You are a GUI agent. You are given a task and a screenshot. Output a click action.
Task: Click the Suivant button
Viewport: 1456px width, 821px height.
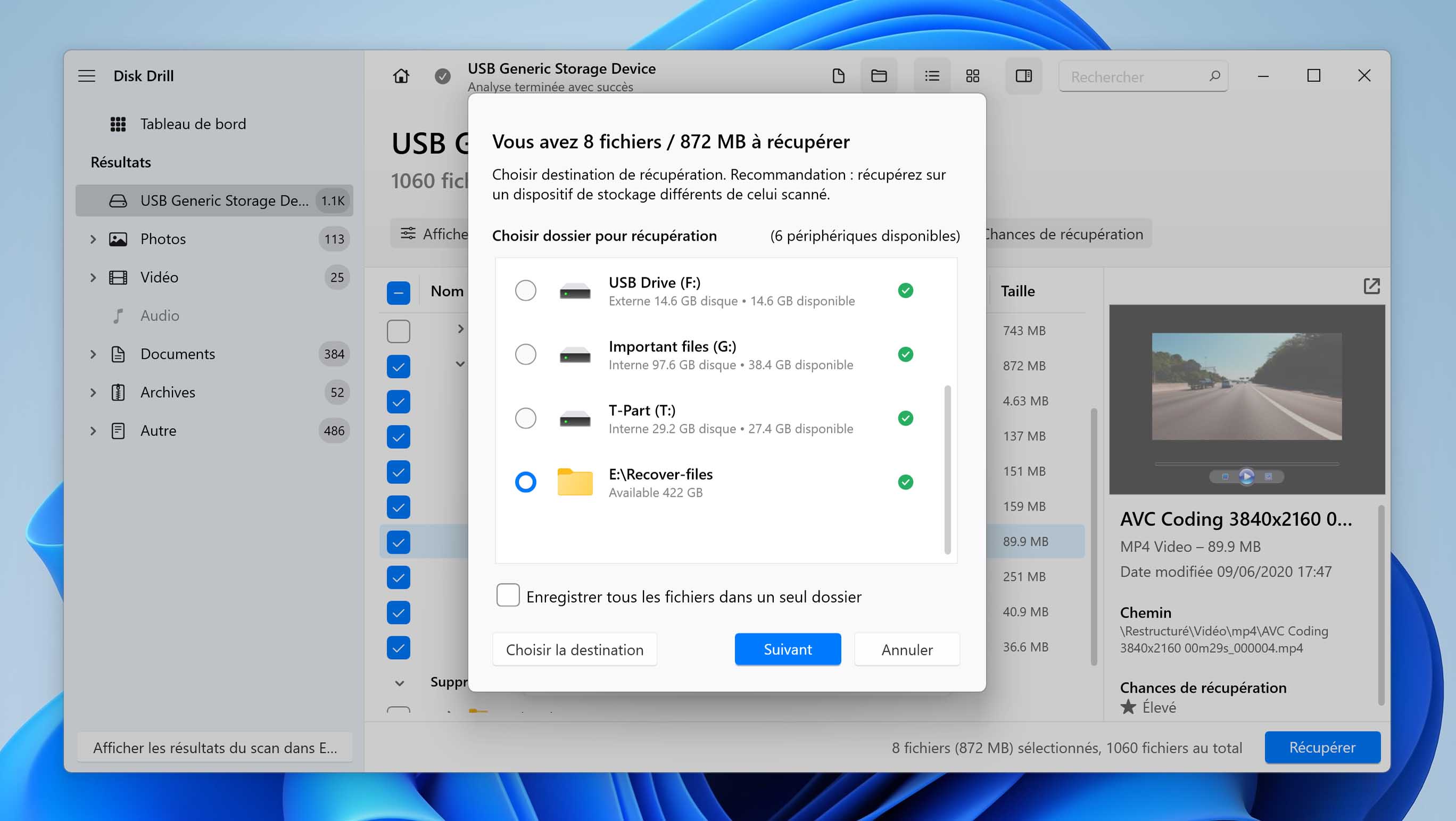click(x=788, y=649)
